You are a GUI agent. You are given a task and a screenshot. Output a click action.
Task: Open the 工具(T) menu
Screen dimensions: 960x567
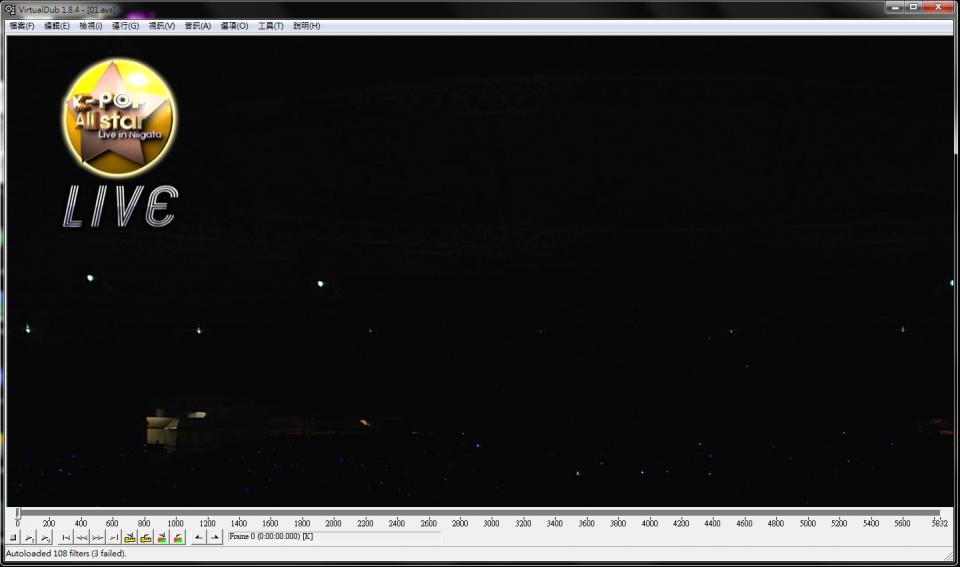[x=270, y=26]
